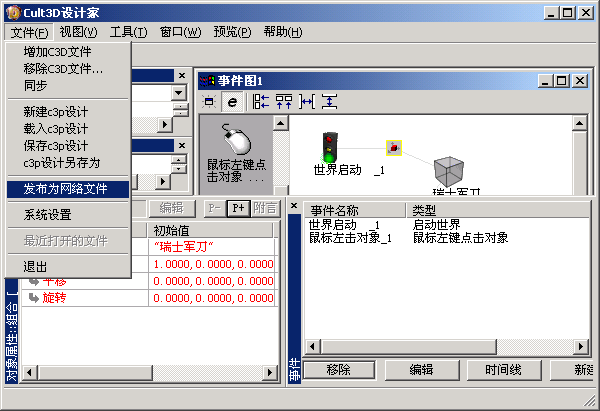Click the 旋转 property row label
This screenshot has height=411, width=600.
point(54,298)
